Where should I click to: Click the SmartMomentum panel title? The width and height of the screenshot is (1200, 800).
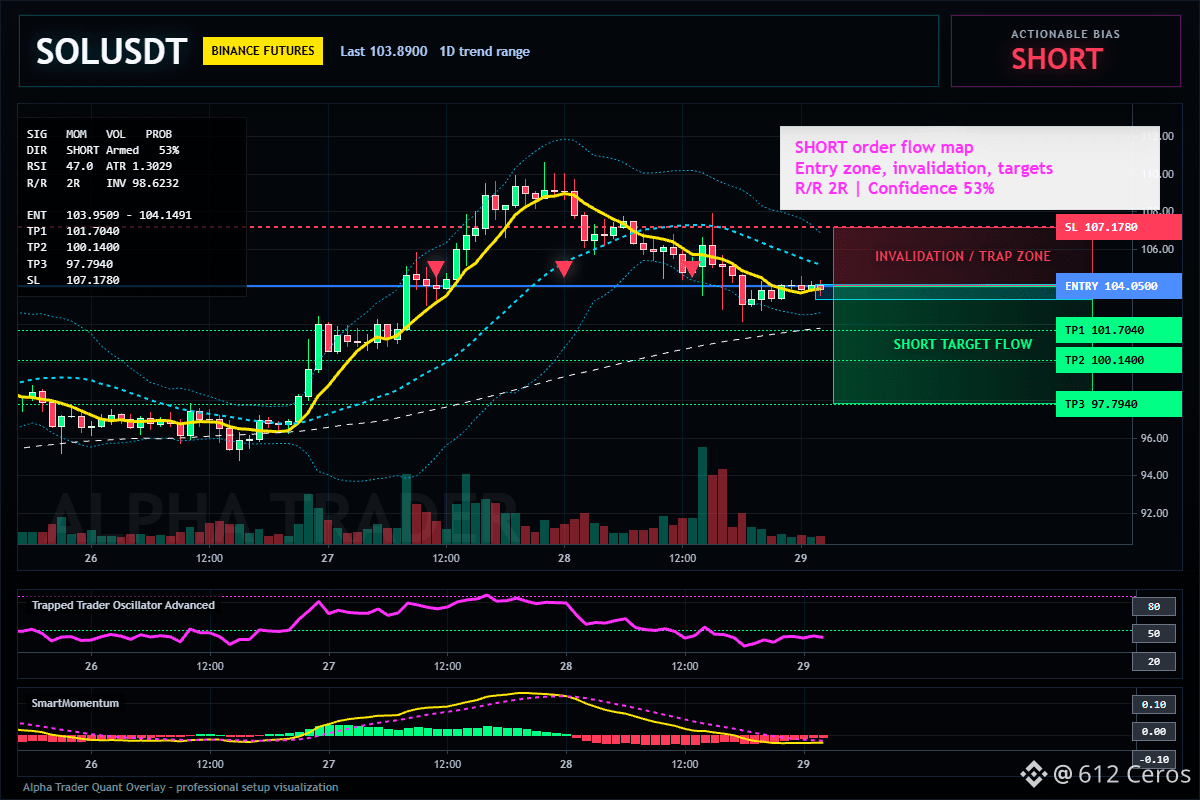pyautogui.click(x=75, y=703)
